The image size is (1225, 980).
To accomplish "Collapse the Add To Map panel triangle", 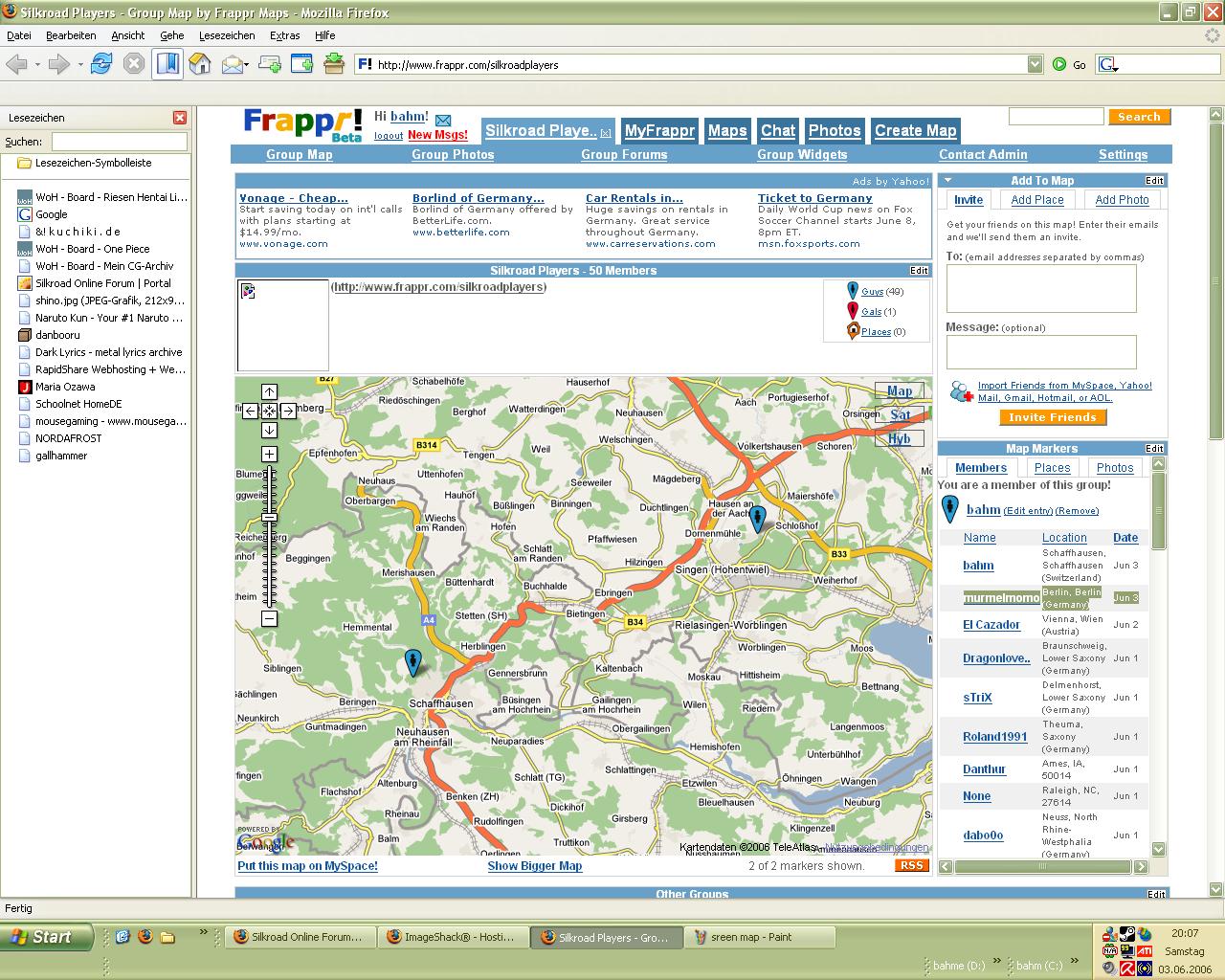I will click(x=947, y=180).
